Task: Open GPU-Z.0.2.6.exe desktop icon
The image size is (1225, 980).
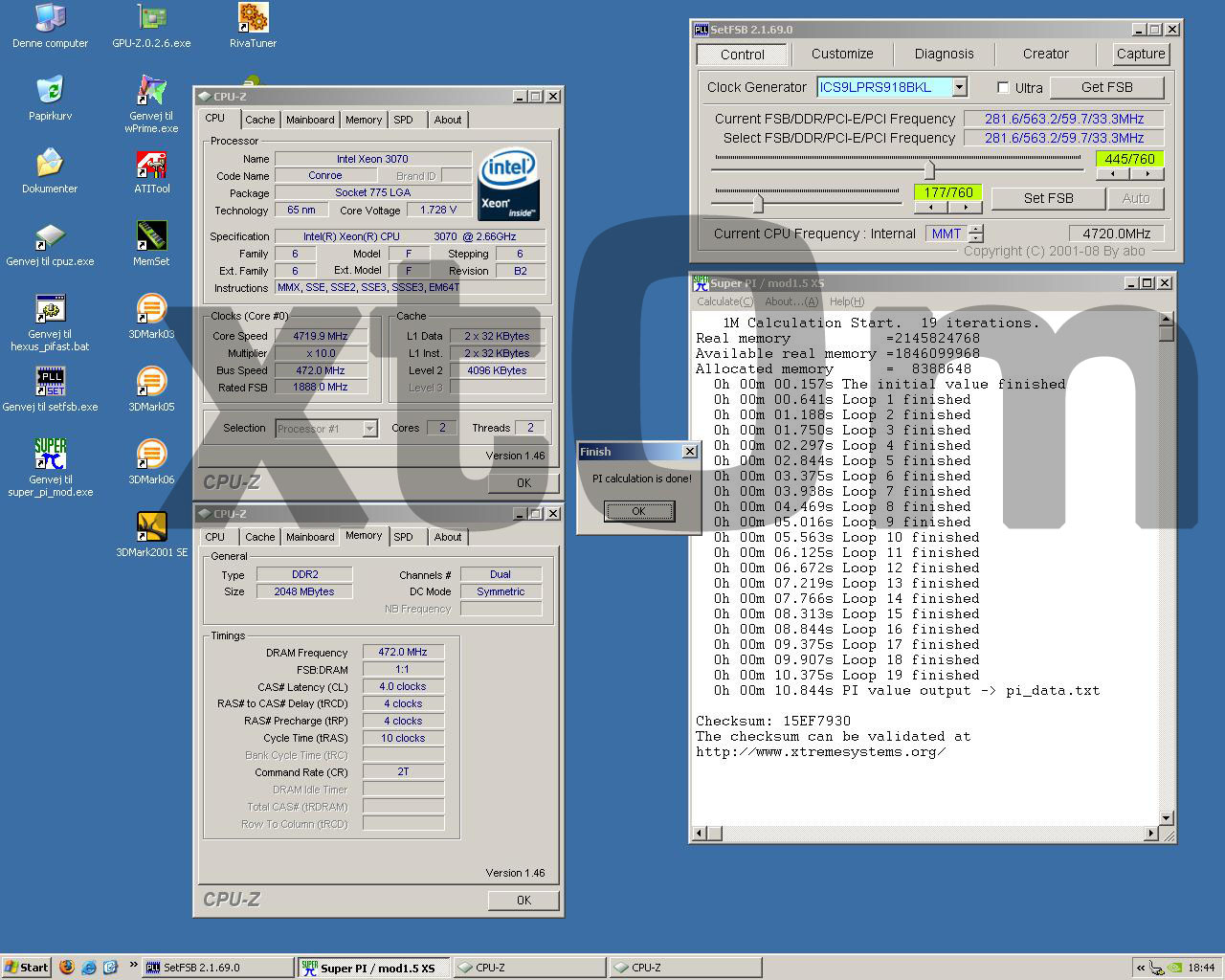Action: pos(151,17)
